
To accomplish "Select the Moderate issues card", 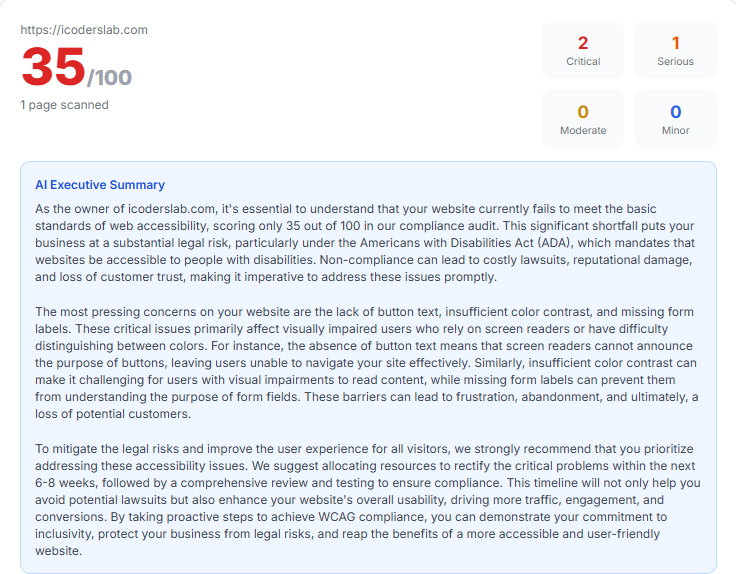I will tap(583, 119).
